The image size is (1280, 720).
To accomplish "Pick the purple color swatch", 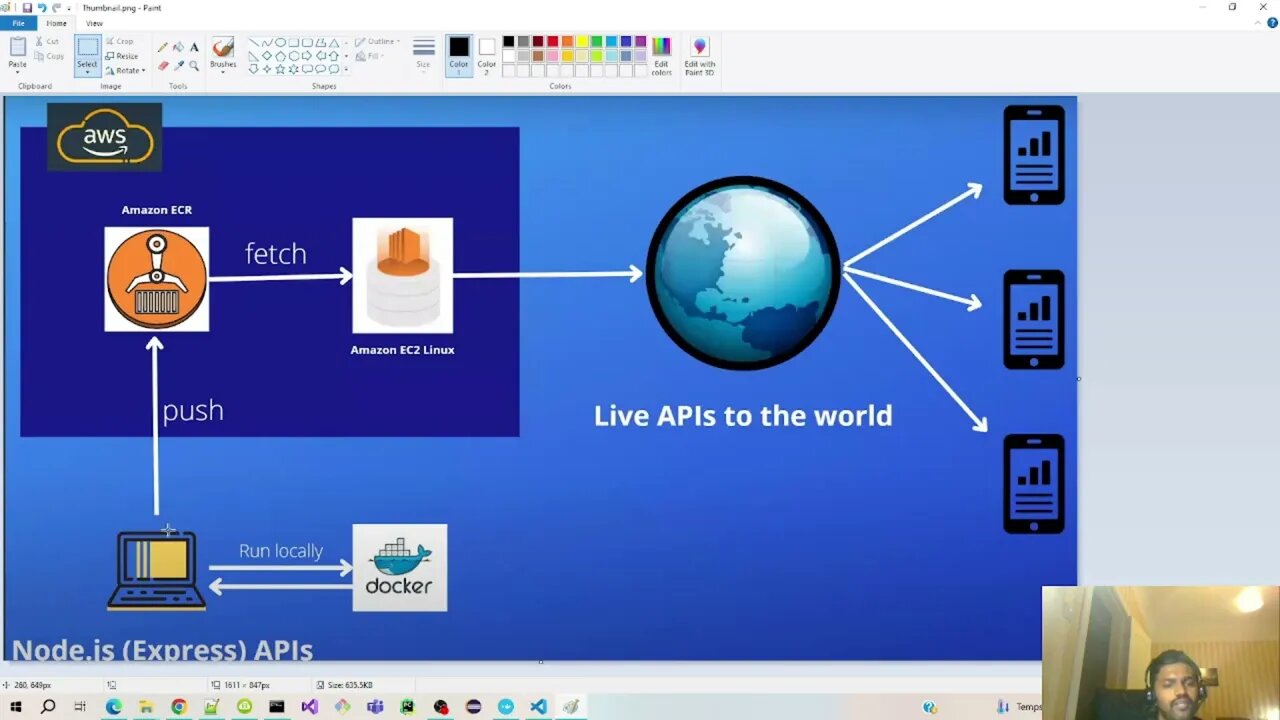I will (640, 41).
